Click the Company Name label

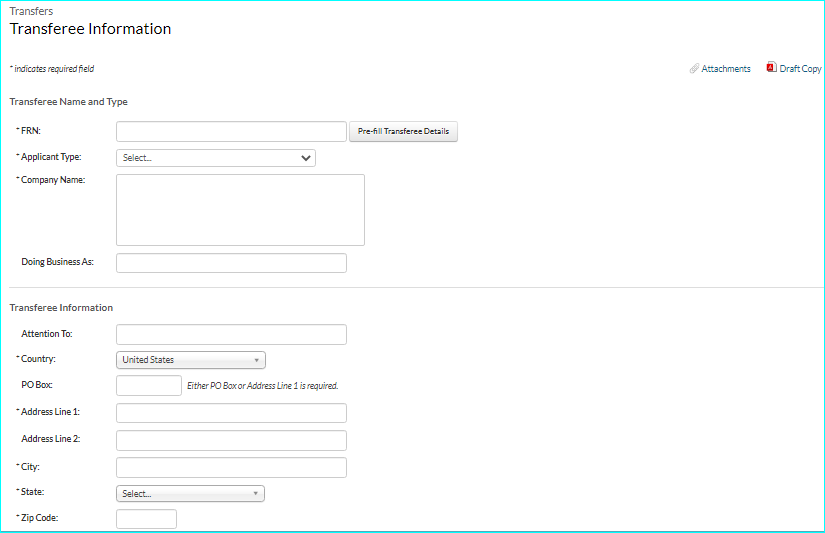pos(53,180)
